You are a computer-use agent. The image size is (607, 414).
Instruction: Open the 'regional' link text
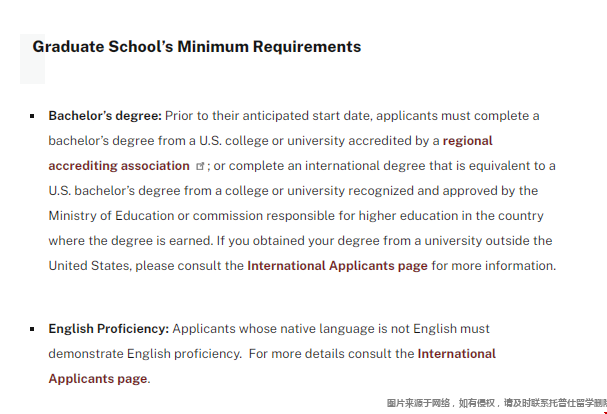(x=468, y=141)
